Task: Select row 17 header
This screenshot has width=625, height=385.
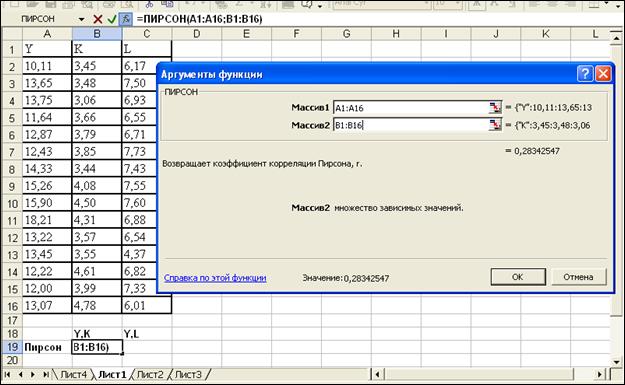Action: [x=12, y=320]
